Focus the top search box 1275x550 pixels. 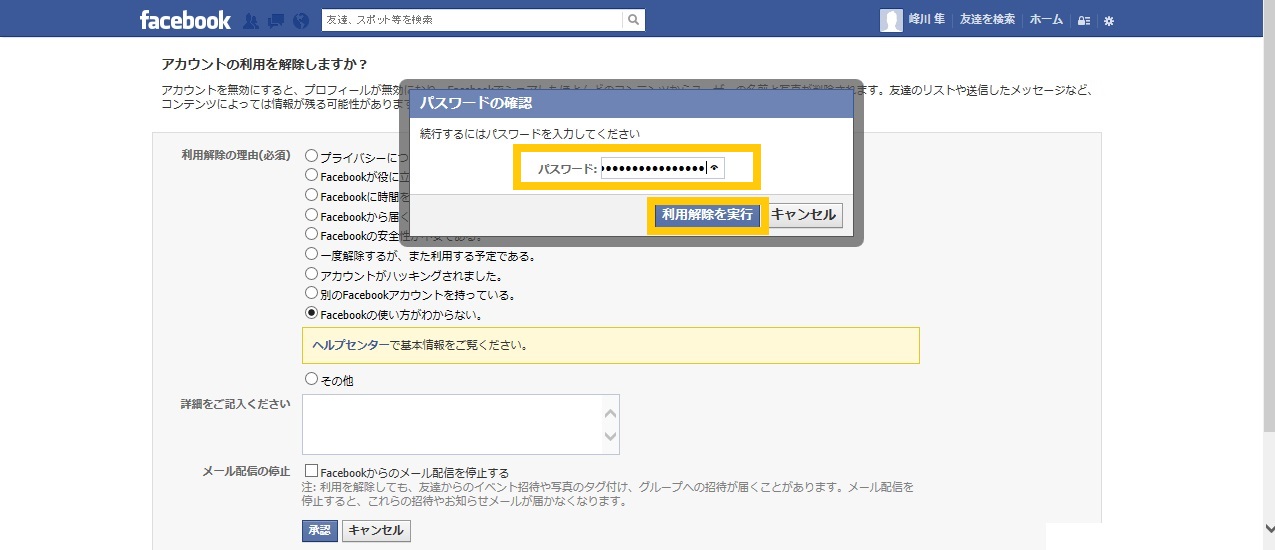tap(472, 19)
